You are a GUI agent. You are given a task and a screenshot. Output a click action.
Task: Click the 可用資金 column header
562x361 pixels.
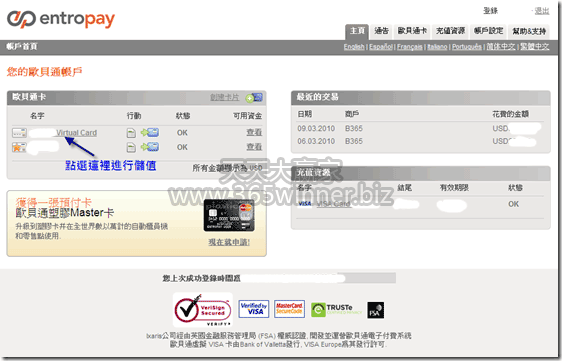[247, 116]
